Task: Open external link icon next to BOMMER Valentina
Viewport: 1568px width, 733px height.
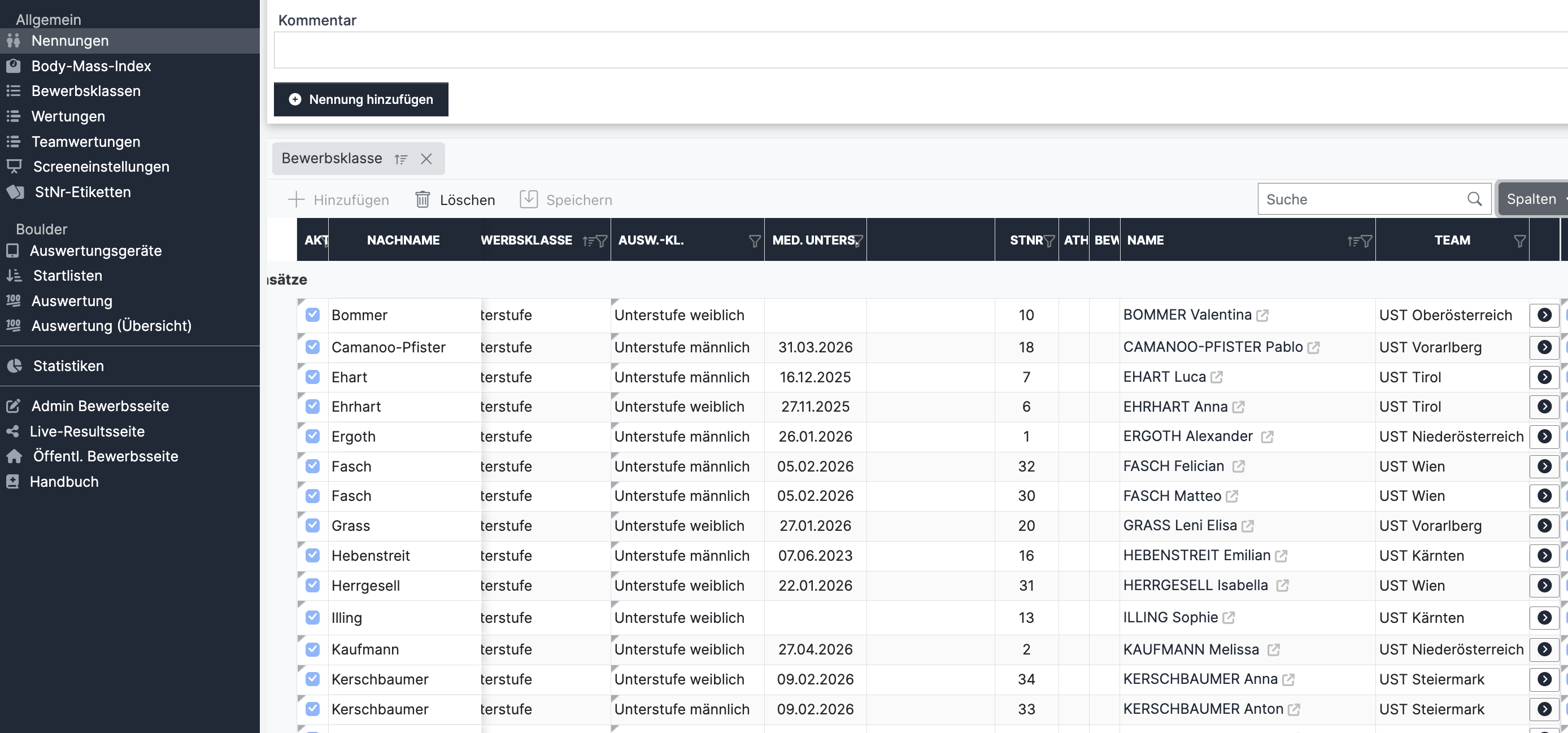Action: pyautogui.click(x=1262, y=315)
